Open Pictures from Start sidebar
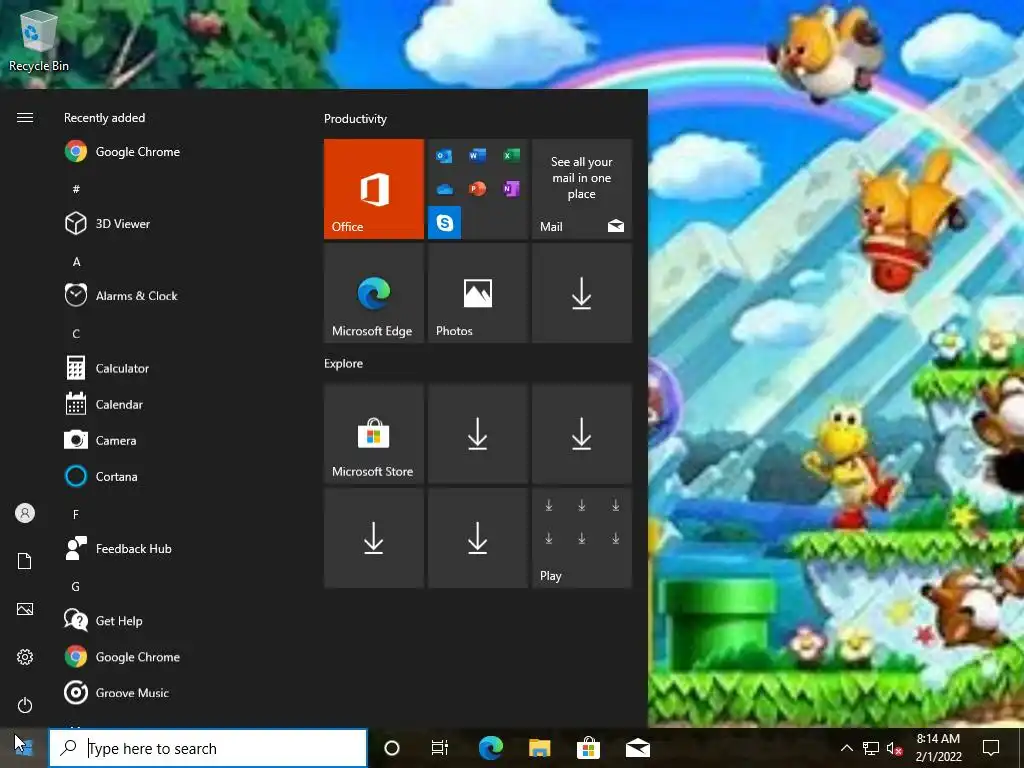Screen dimensions: 1024x768 (x=25, y=609)
